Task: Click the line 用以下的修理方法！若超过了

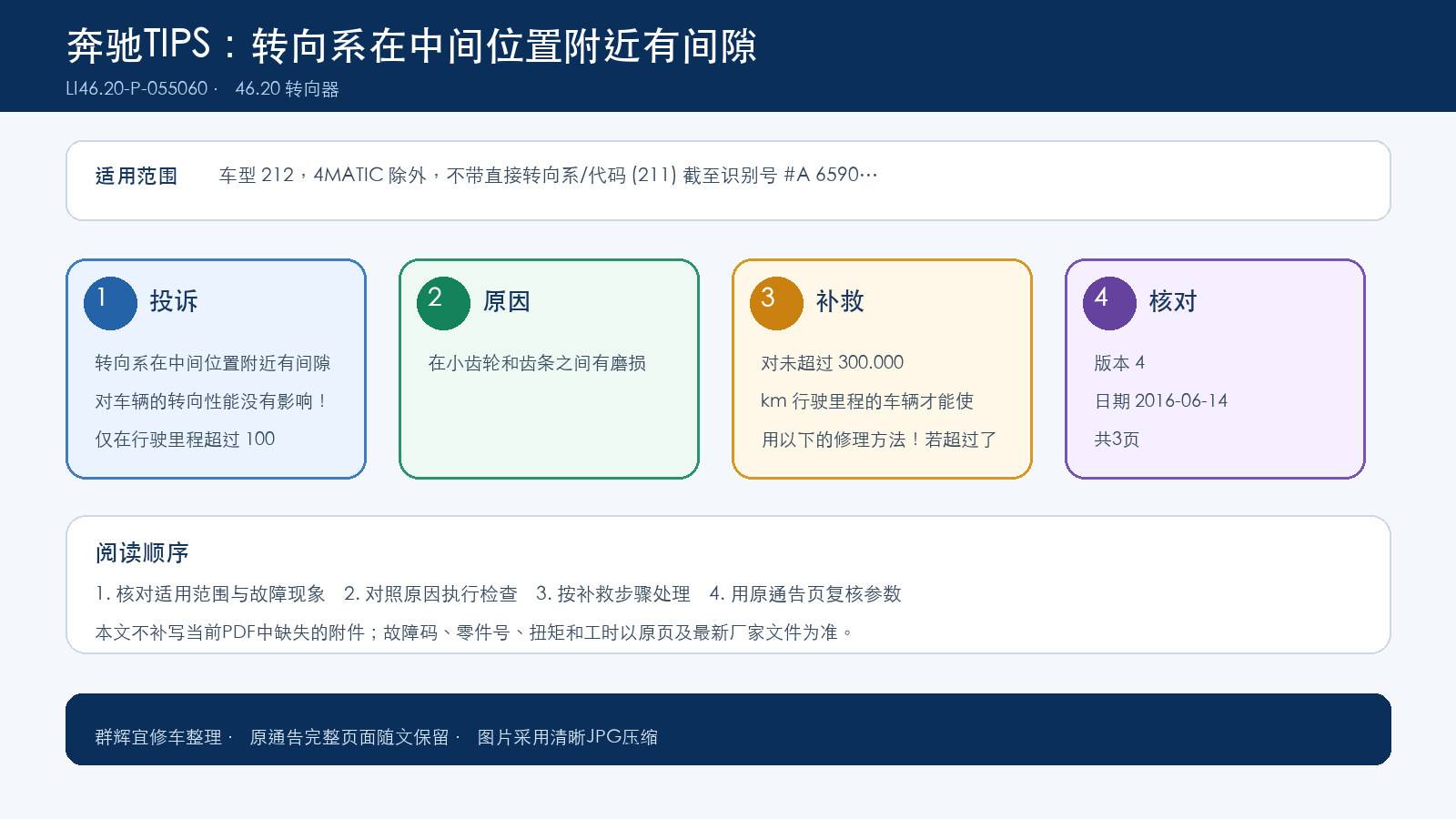Action: (879, 440)
